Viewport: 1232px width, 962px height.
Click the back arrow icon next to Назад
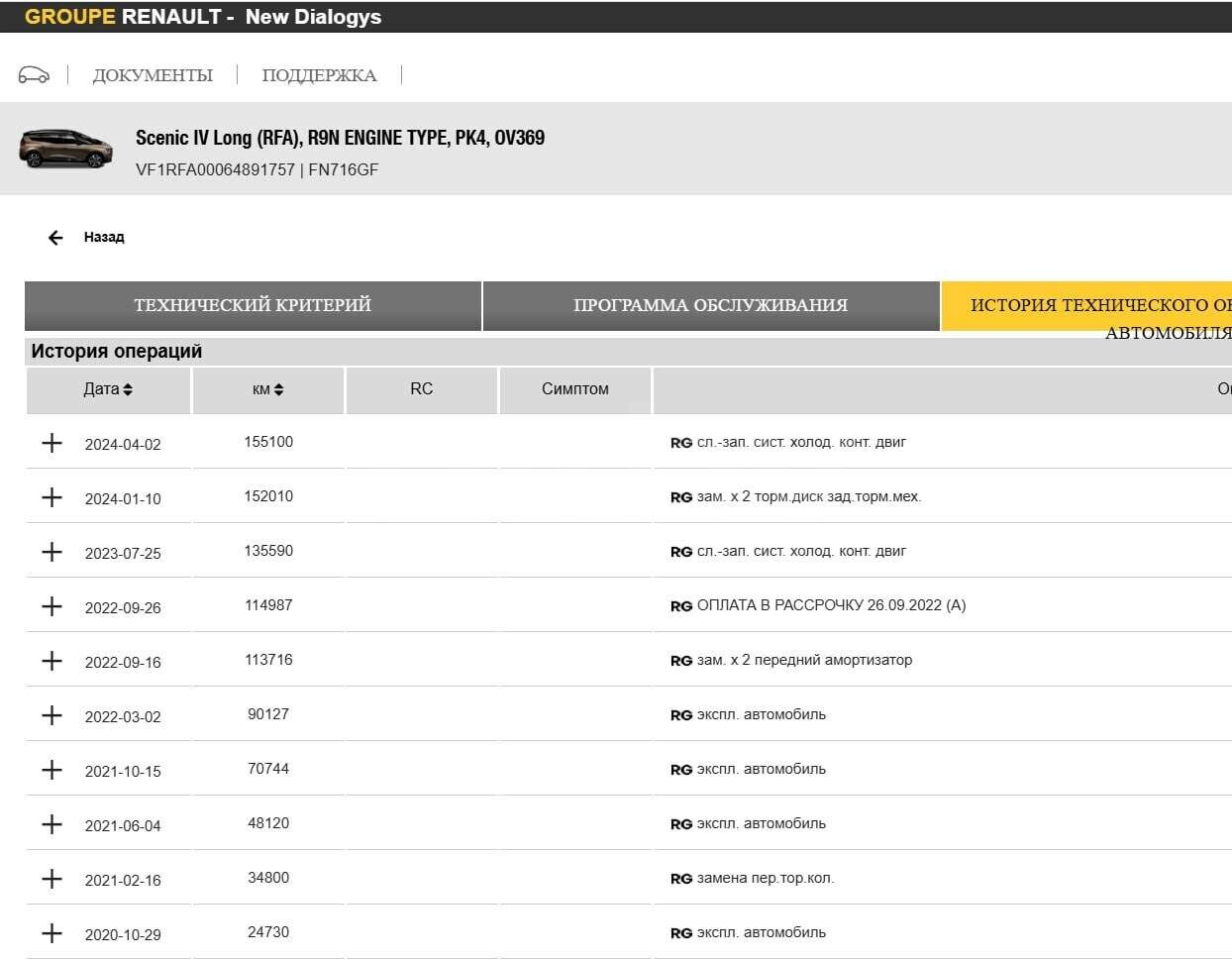point(55,238)
